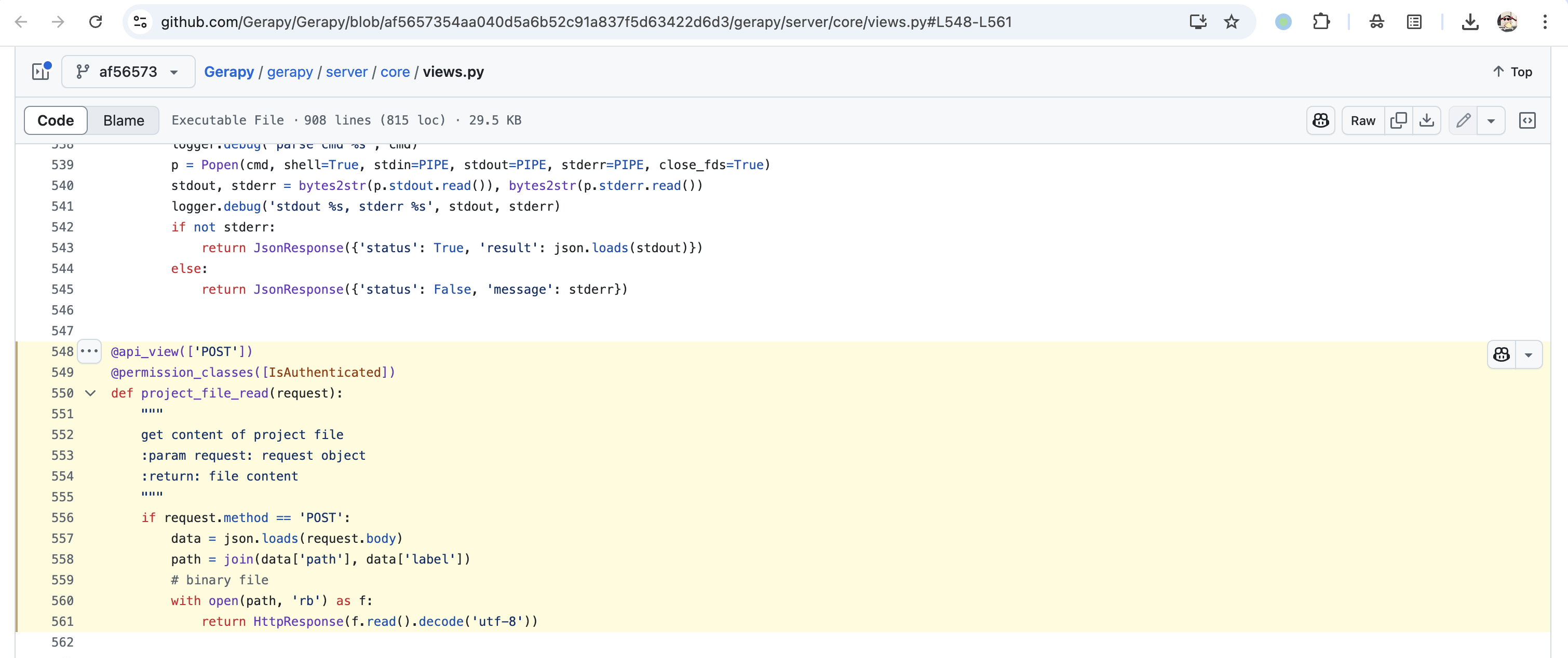Bookmark page with star icon
The image size is (1568, 658).
(x=1232, y=22)
